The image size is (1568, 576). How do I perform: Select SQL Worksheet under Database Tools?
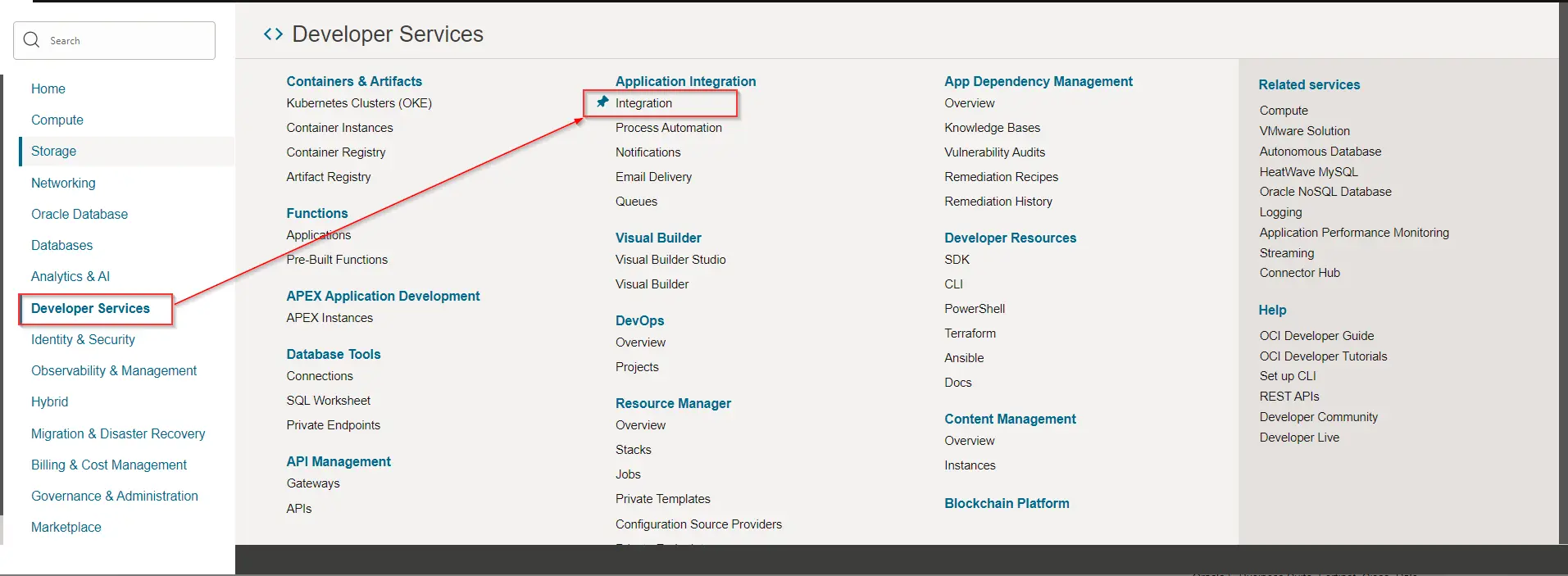point(328,401)
